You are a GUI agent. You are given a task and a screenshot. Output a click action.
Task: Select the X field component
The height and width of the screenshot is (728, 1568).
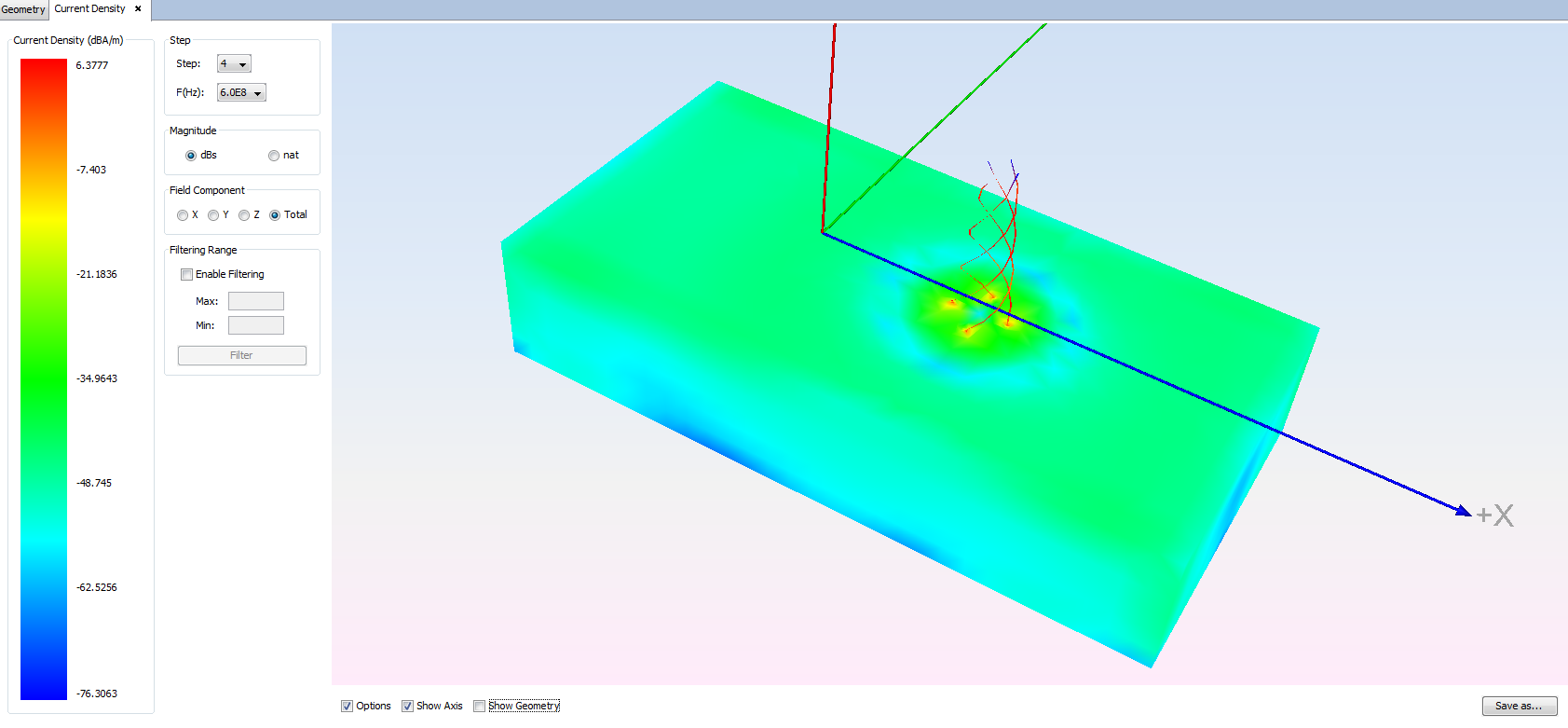pos(183,215)
